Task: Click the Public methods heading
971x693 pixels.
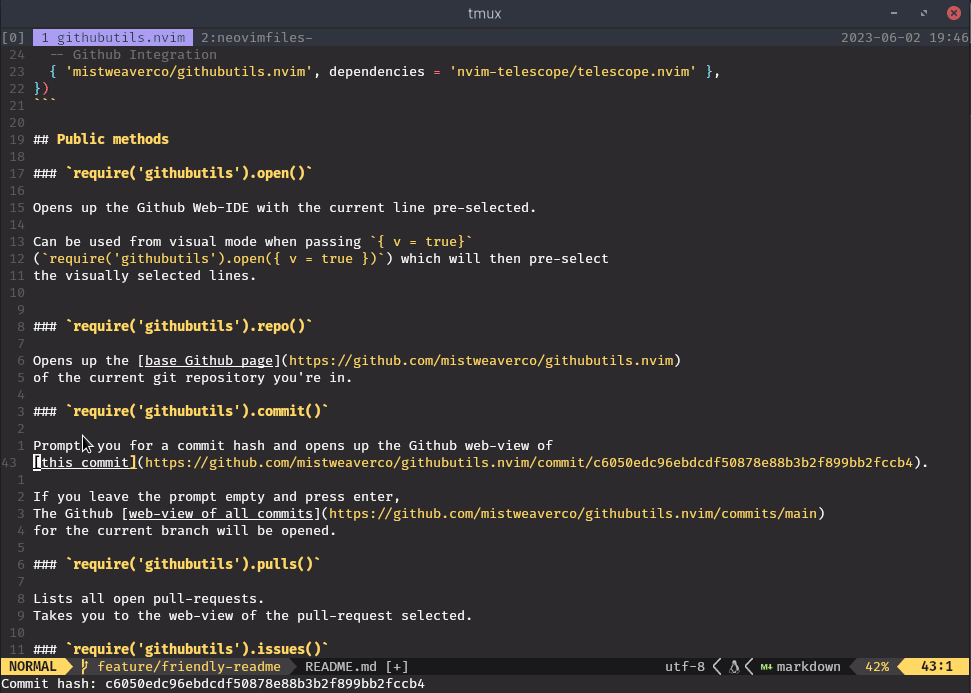Action: click(101, 139)
